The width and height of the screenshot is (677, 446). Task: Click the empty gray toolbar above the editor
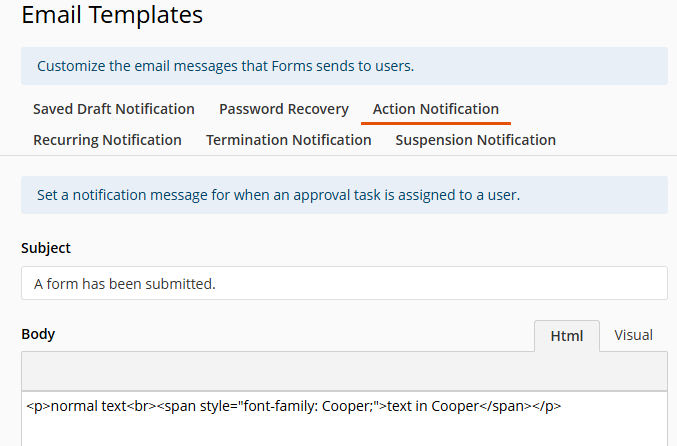(x=344, y=371)
